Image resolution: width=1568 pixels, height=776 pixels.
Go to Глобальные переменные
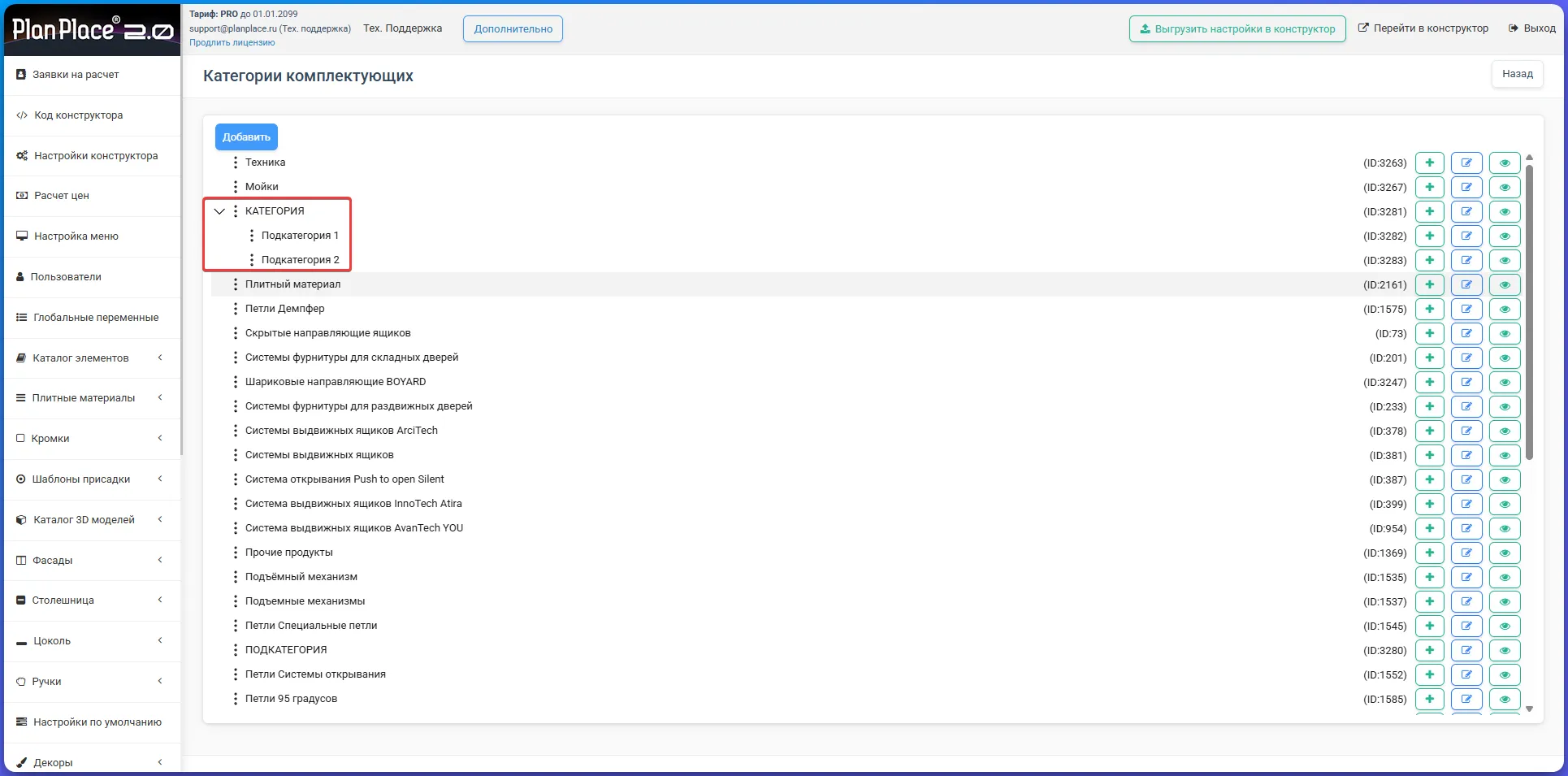(x=92, y=318)
